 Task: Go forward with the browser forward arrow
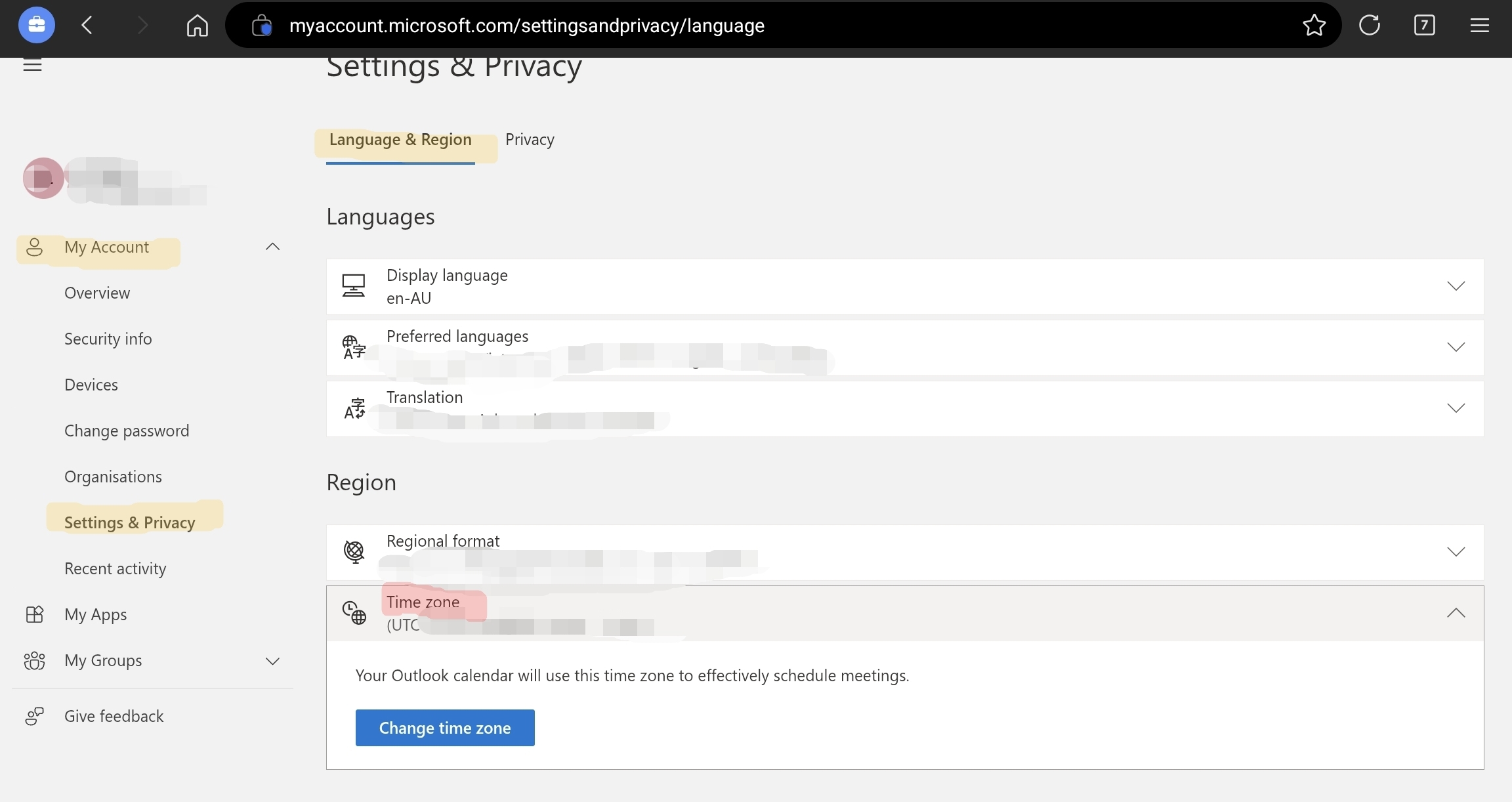tap(142, 26)
